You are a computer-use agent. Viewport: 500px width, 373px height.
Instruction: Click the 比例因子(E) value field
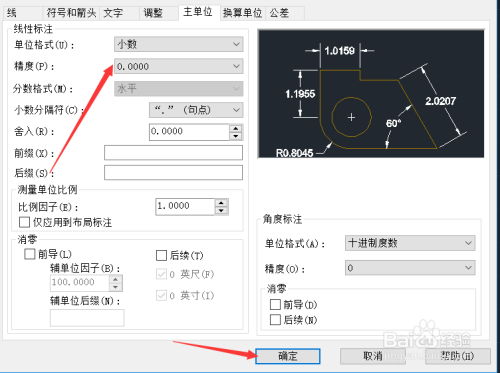click(185, 207)
